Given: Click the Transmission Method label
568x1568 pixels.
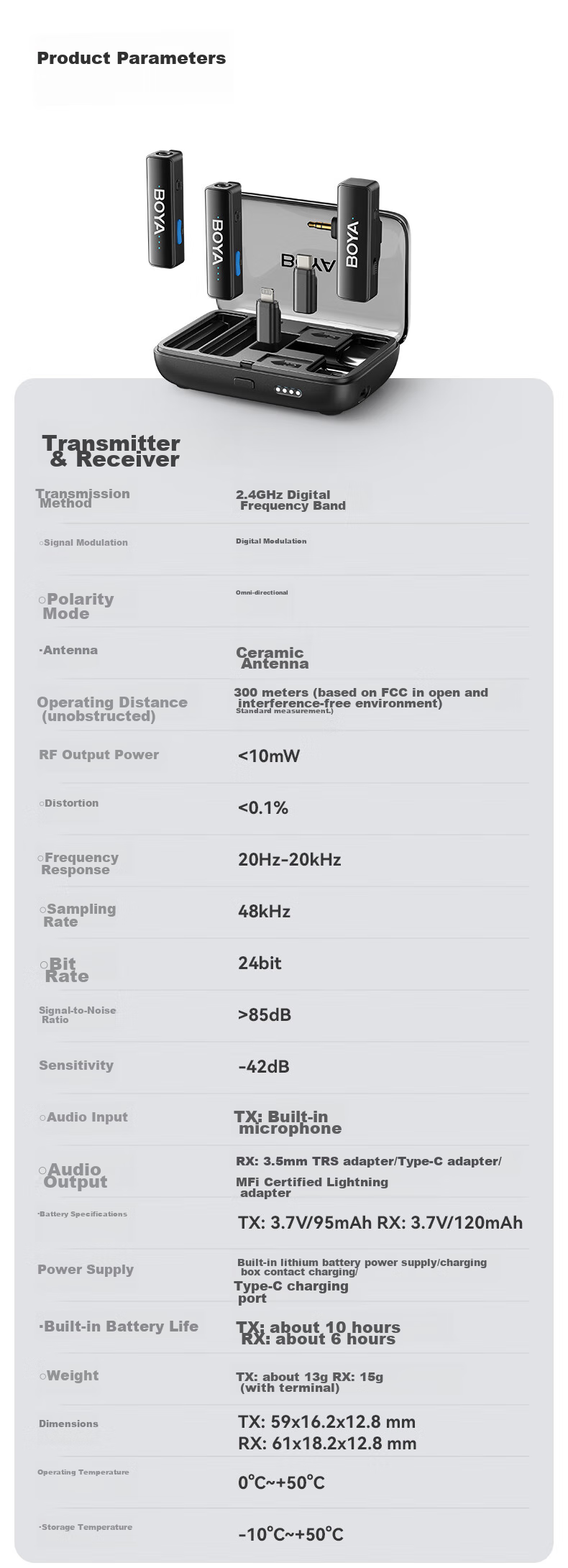Looking at the screenshot, I should pos(83,498).
